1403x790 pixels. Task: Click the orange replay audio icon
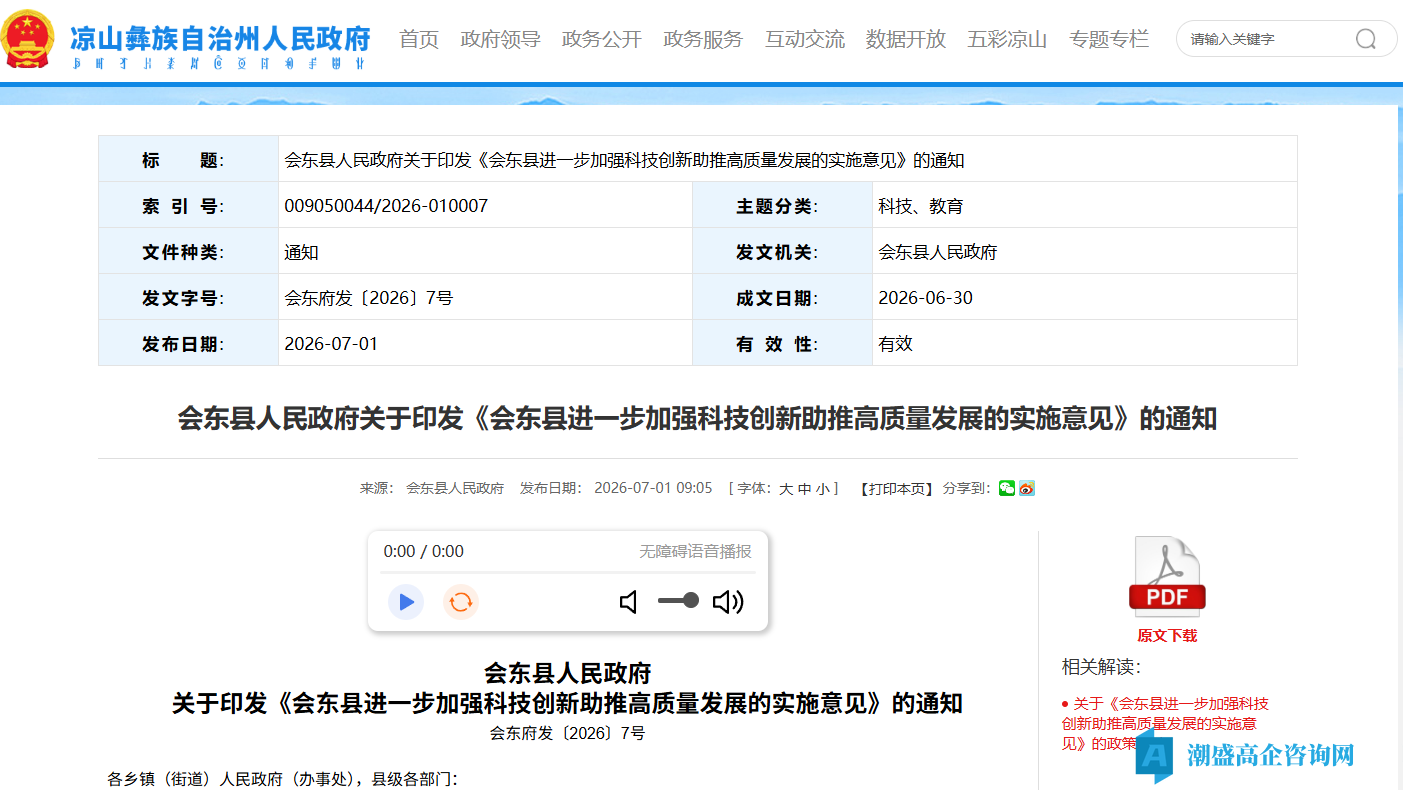tap(461, 602)
